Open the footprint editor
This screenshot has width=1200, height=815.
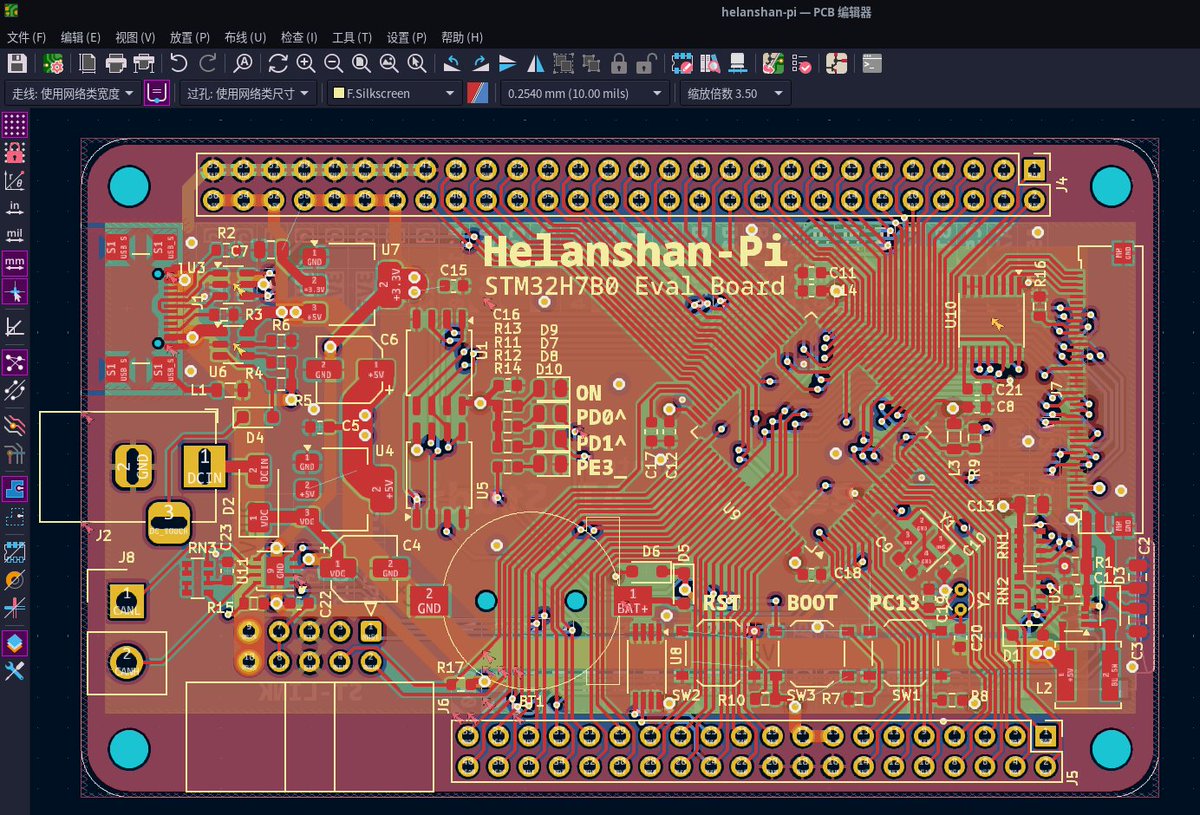pyautogui.click(x=683, y=64)
